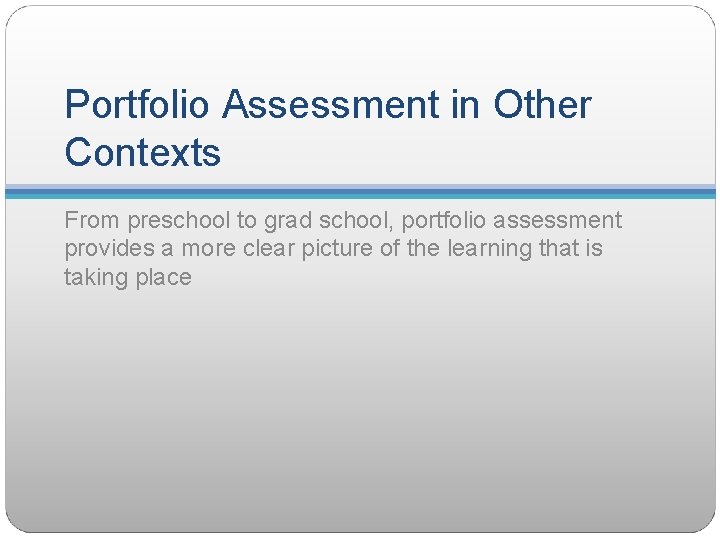Click the word 'Other' in the heading
720x540 pixels.
coord(542,104)
